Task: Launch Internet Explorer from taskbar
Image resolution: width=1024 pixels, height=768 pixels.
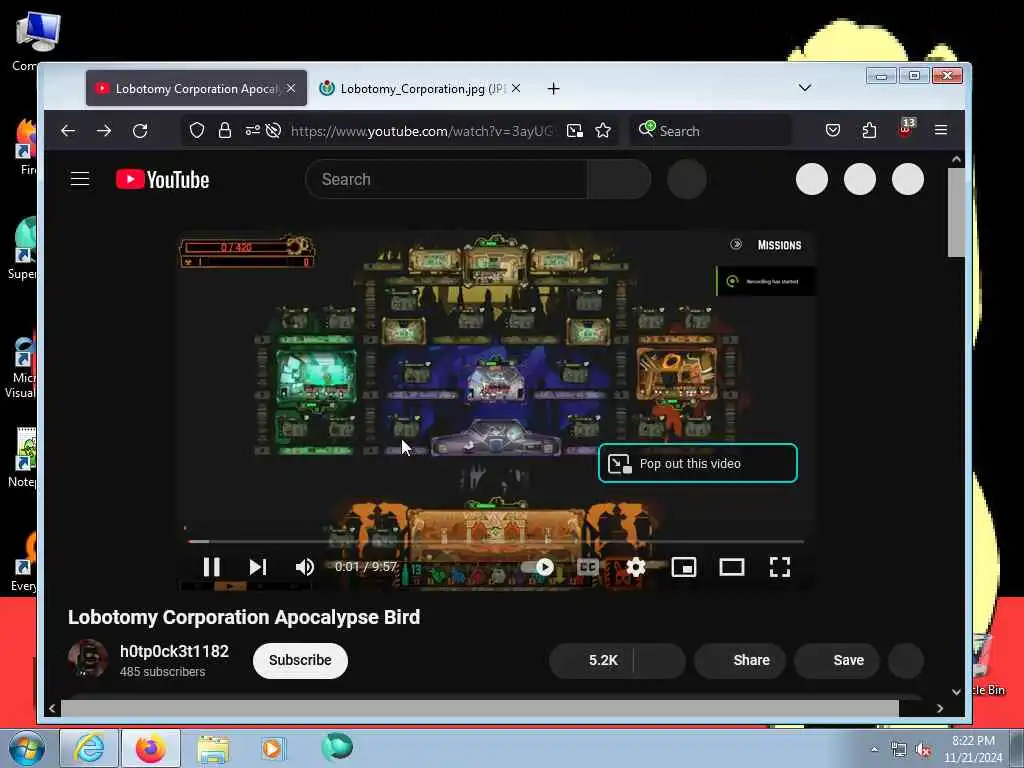Action: point(89,748)
